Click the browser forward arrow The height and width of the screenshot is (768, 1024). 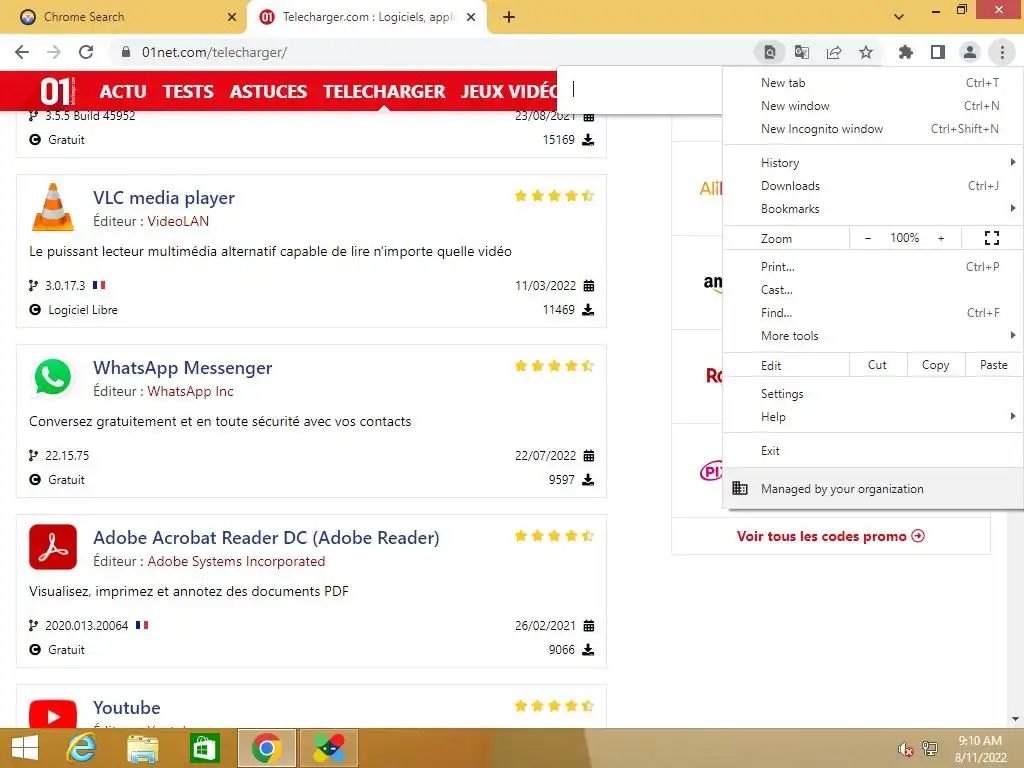click(x=54, y=52)
